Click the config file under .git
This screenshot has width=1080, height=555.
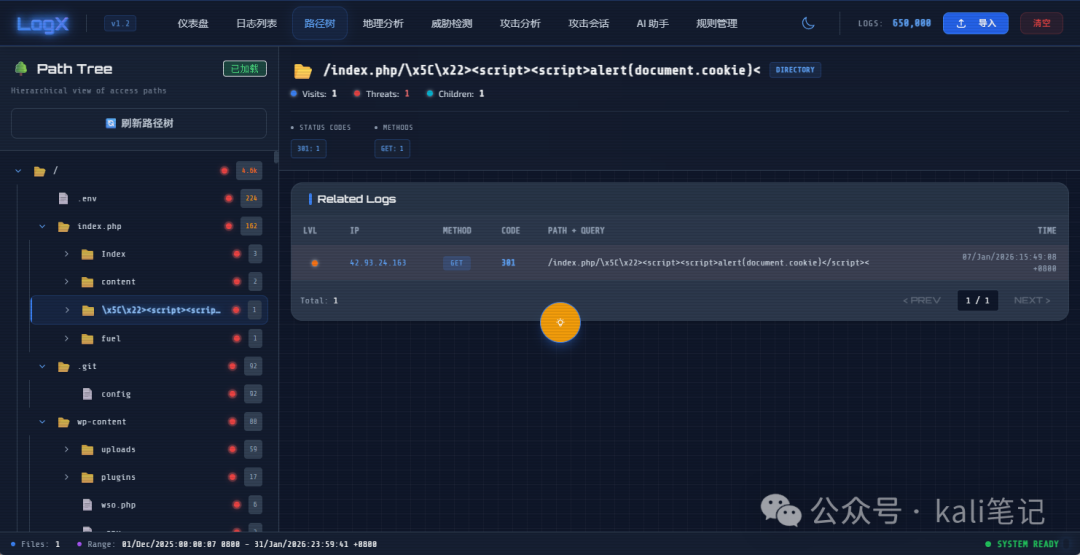tap(115, 394)
